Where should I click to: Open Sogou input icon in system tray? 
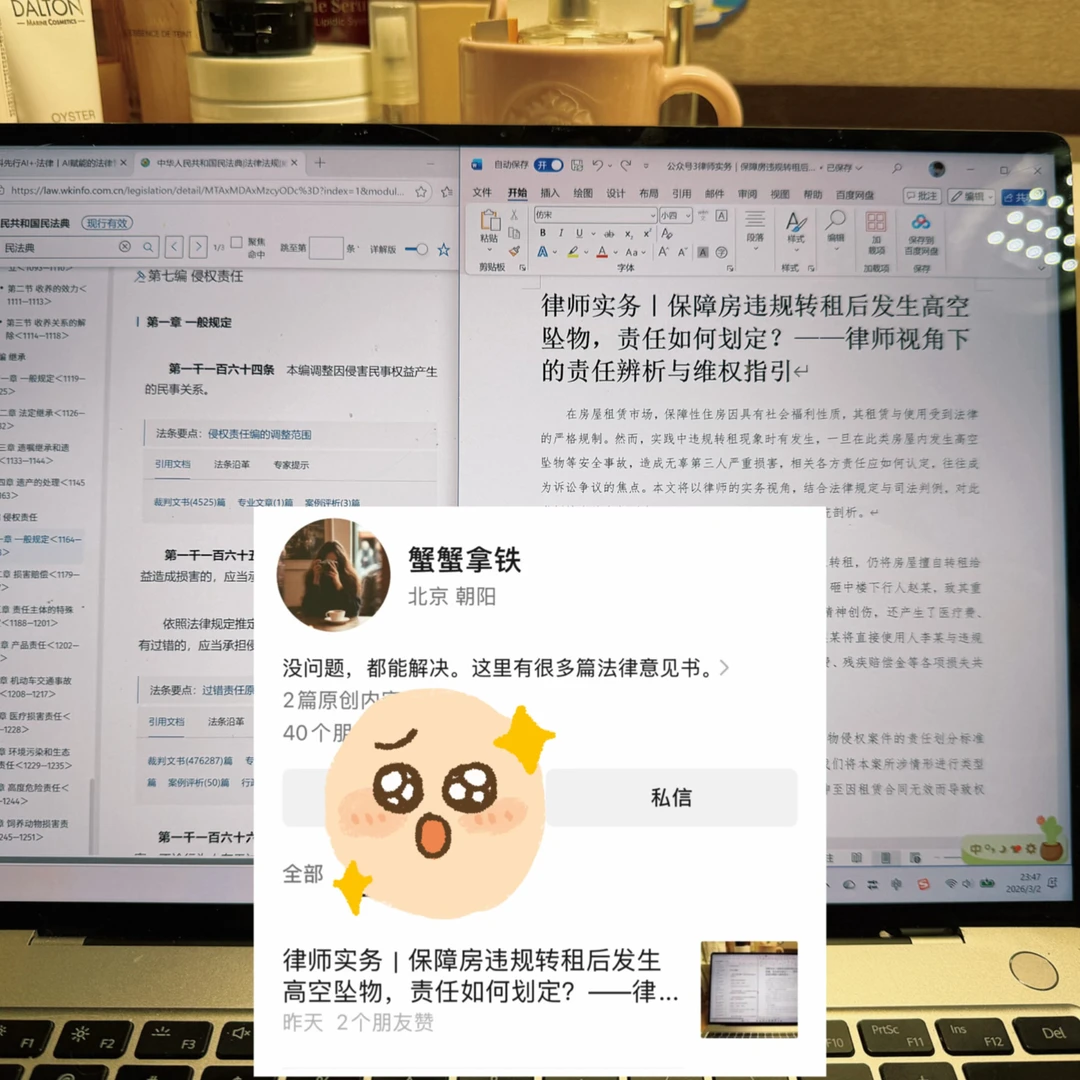point(924,884)
